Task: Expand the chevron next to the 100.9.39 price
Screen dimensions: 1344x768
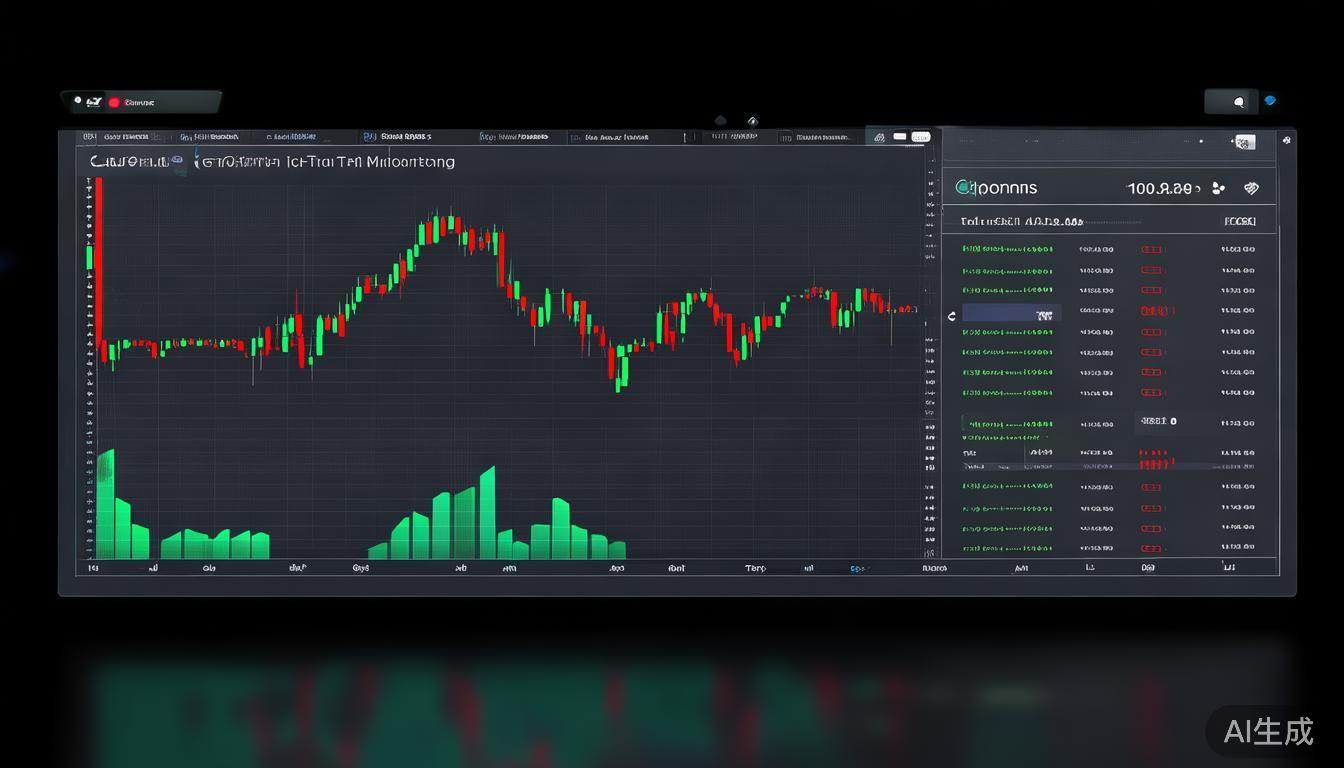Action: coord(1196,188)
